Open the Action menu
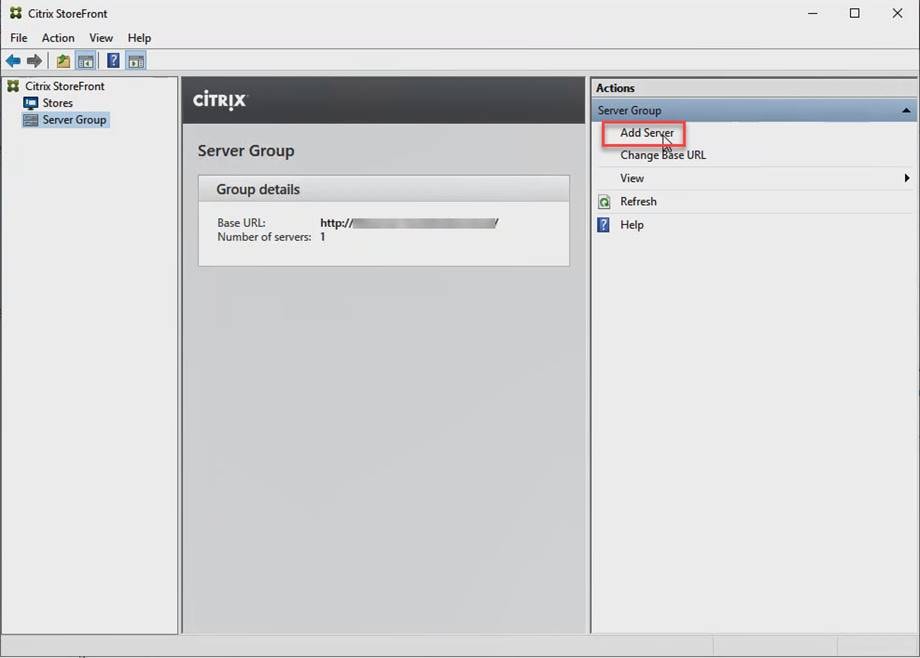The image size is (920, 658). pyautogui.click(x=58, y=38)
